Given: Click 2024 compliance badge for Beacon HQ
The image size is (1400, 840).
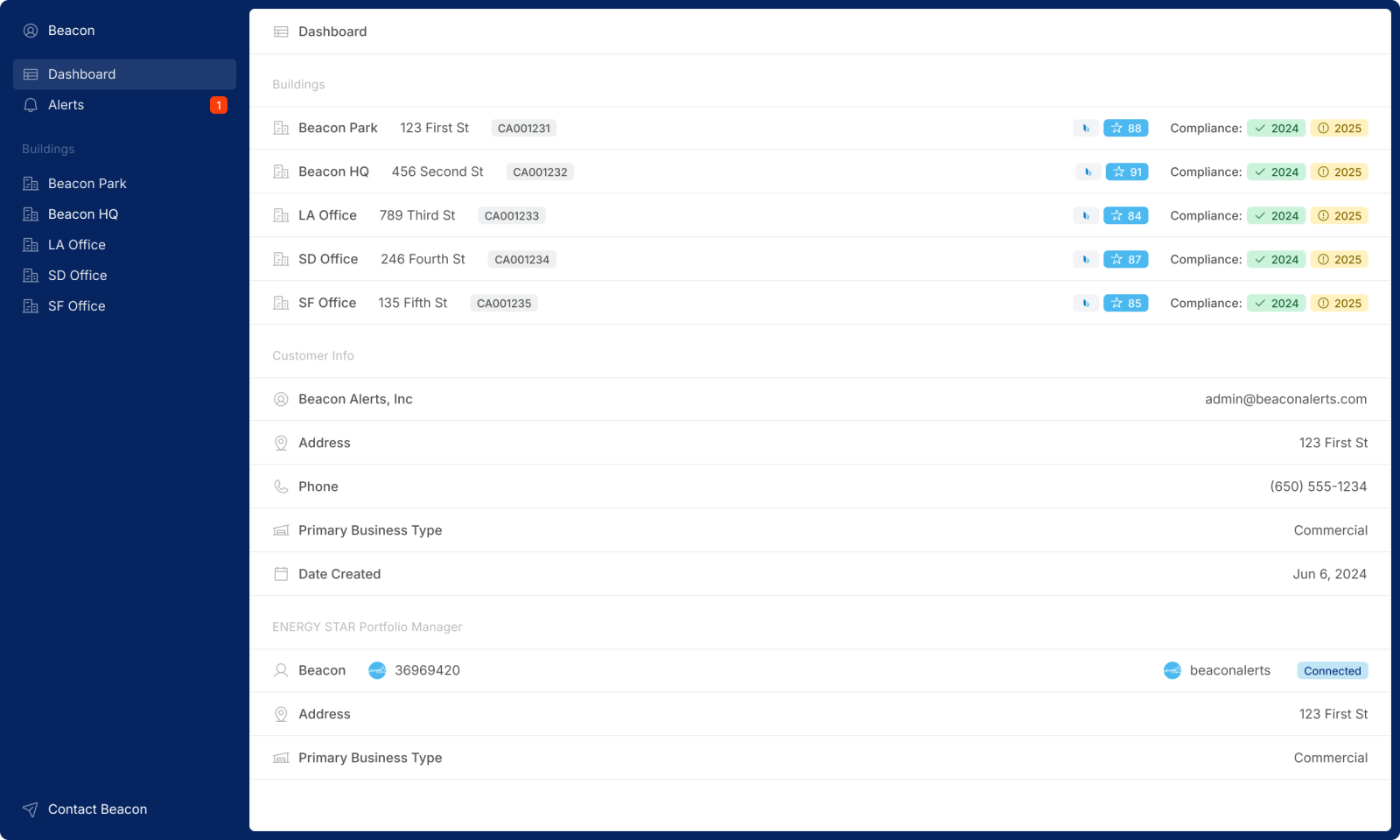Looking at the screenshot, I should (1277, 172).
